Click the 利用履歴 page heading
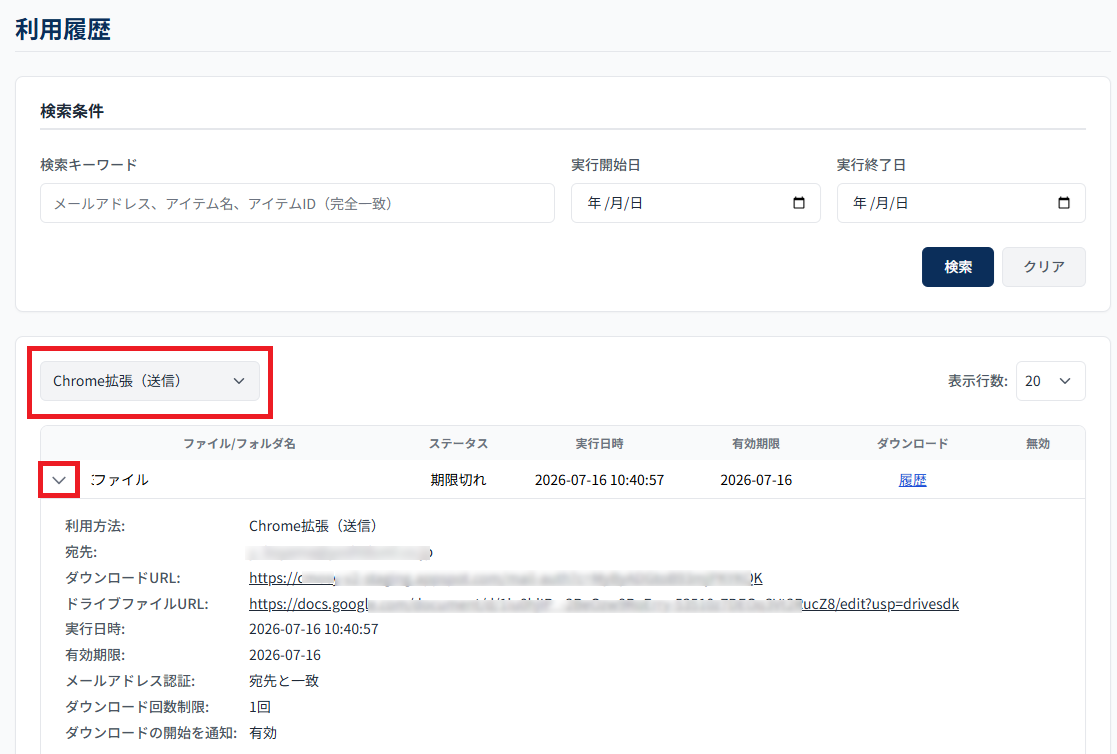Screen dimensions: 1117x754 [63, 29]
